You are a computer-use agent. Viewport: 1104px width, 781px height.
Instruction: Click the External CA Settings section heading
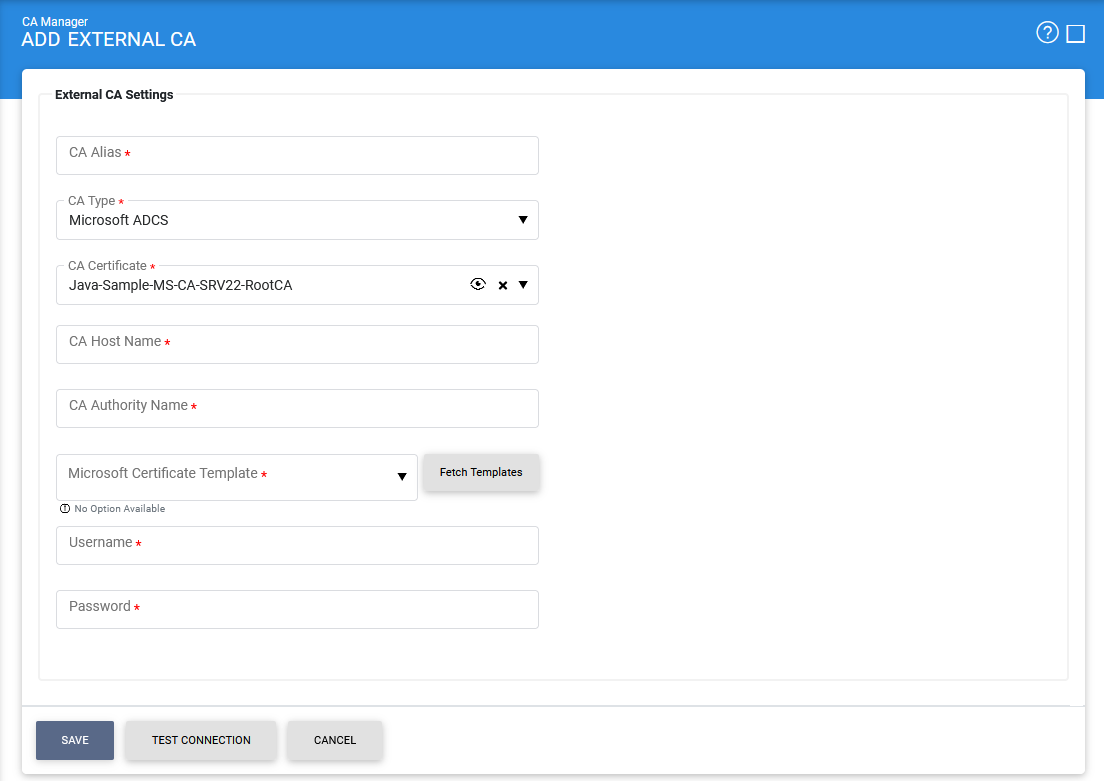114,95
